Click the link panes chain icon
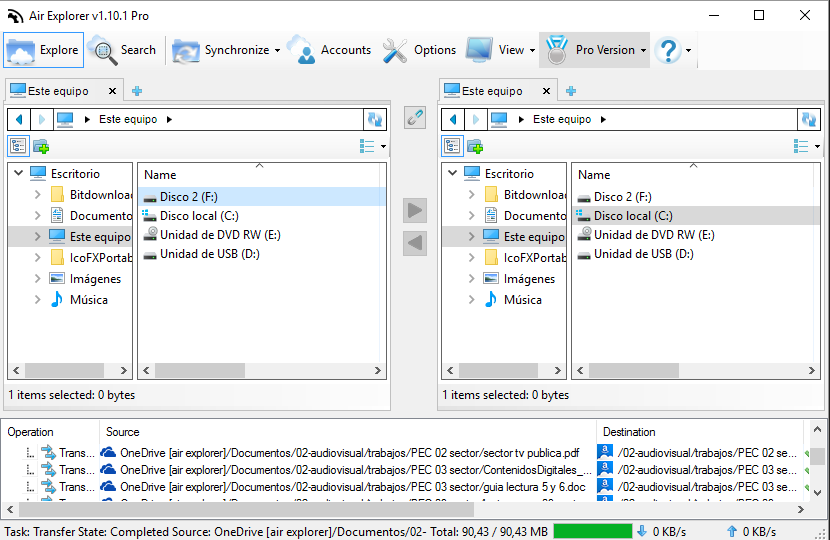Image resolution: width=830 pixels, height=540 pixels. pyautogui.click(x=415, y=117)
